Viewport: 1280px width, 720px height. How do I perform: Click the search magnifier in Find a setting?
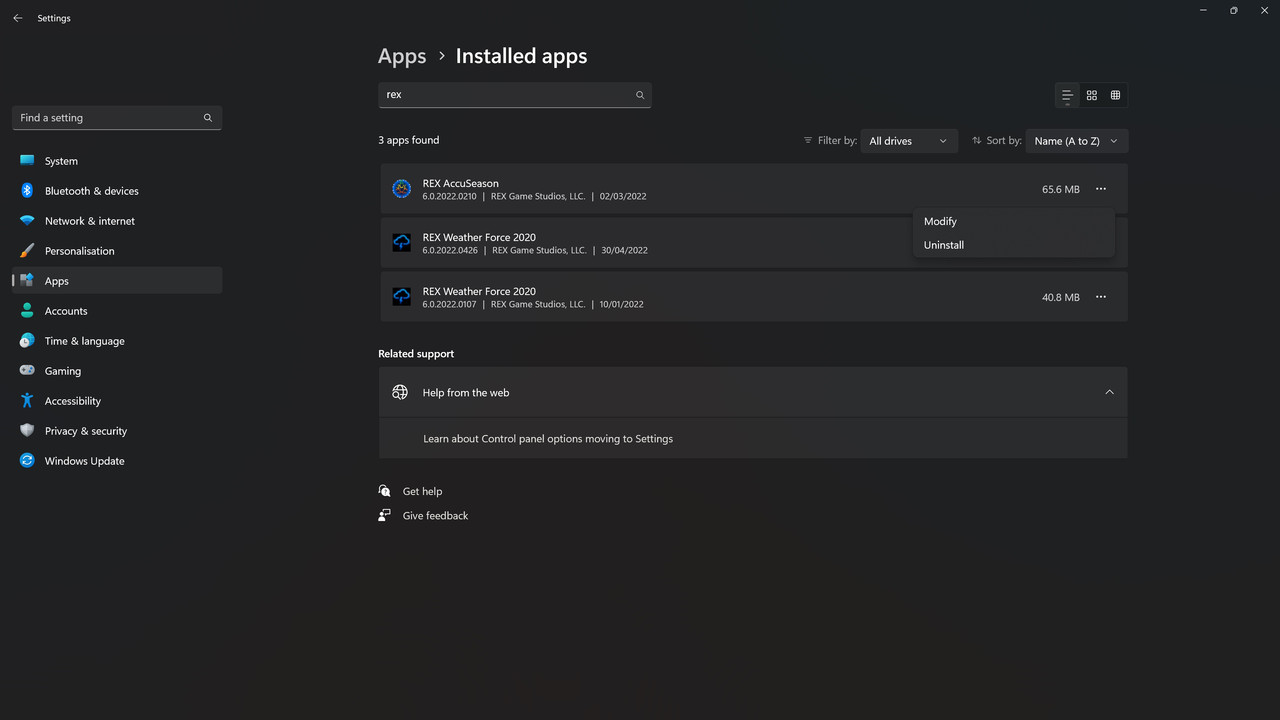[208, 118]
